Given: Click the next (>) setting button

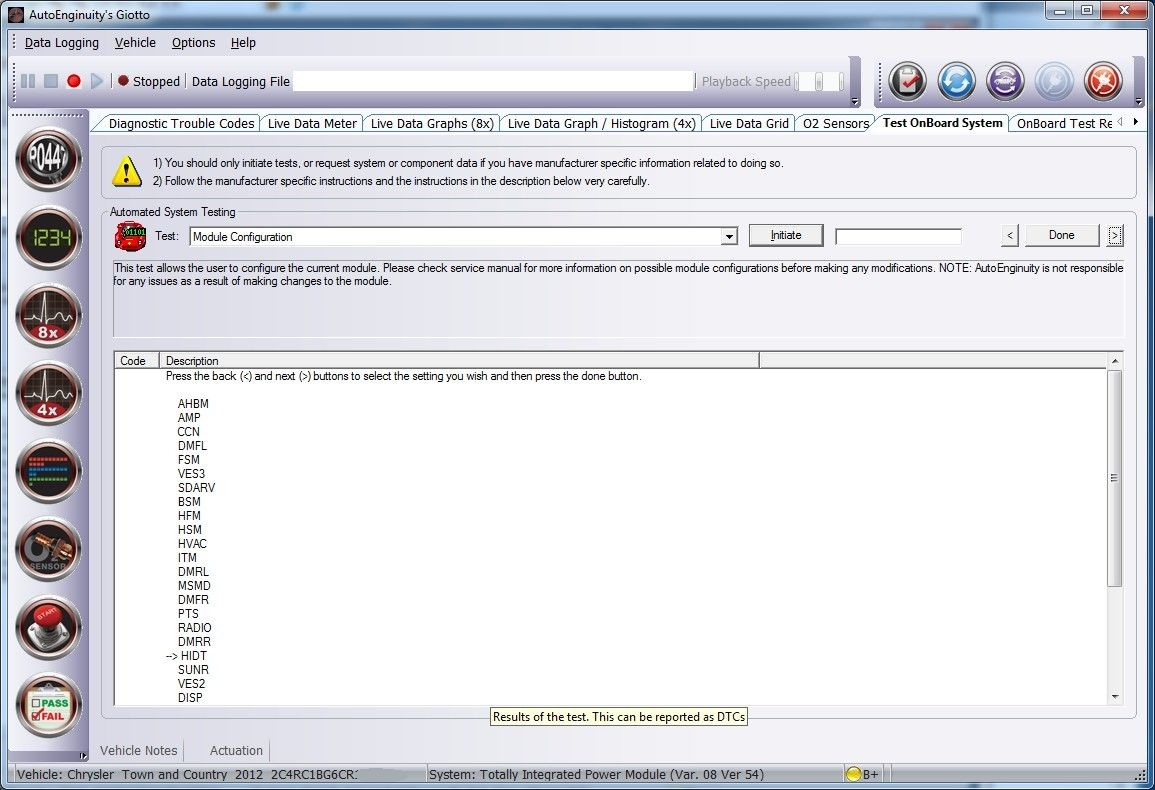Looking at the screenshot, I should (1115, 236).
